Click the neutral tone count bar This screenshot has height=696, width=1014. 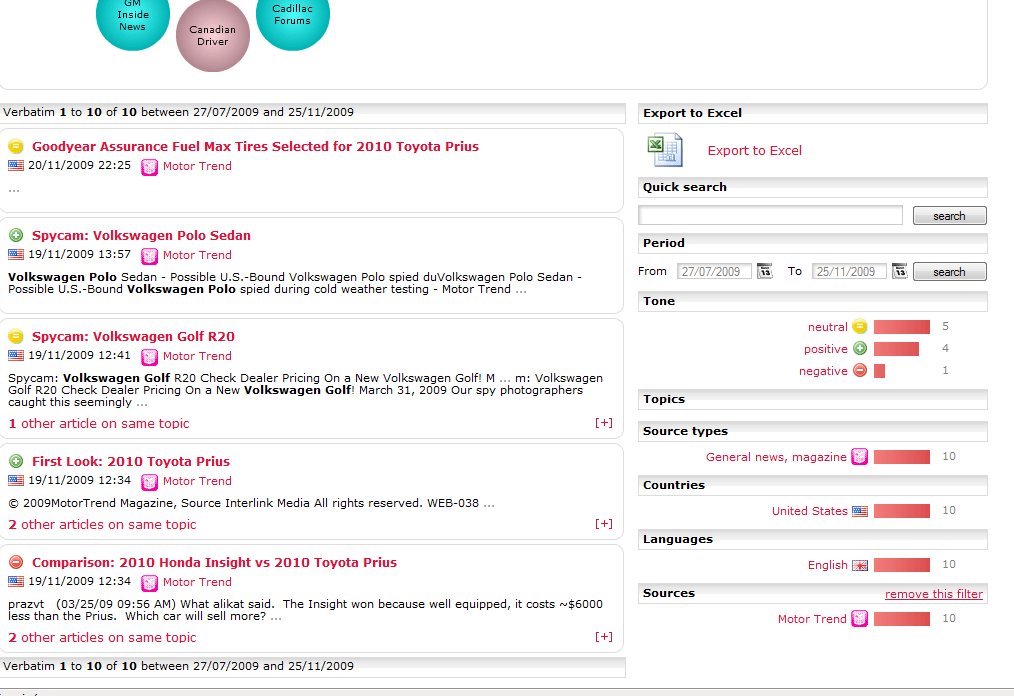[x=902, y=327]
